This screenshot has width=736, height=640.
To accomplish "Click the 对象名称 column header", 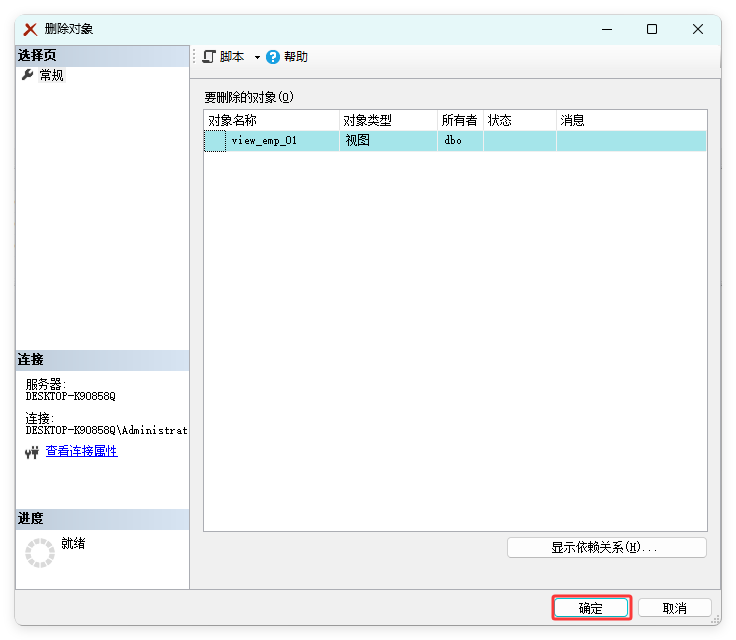I will click(271, 121).
